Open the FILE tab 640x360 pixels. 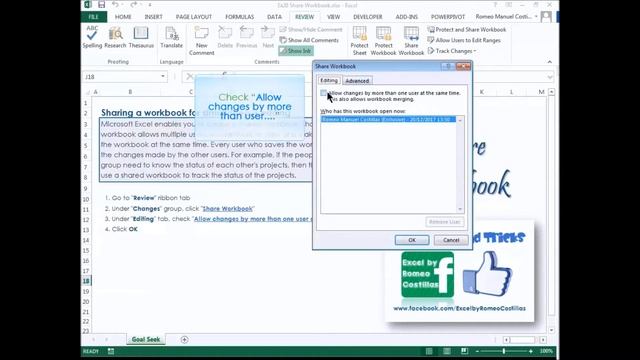[93, 17]
